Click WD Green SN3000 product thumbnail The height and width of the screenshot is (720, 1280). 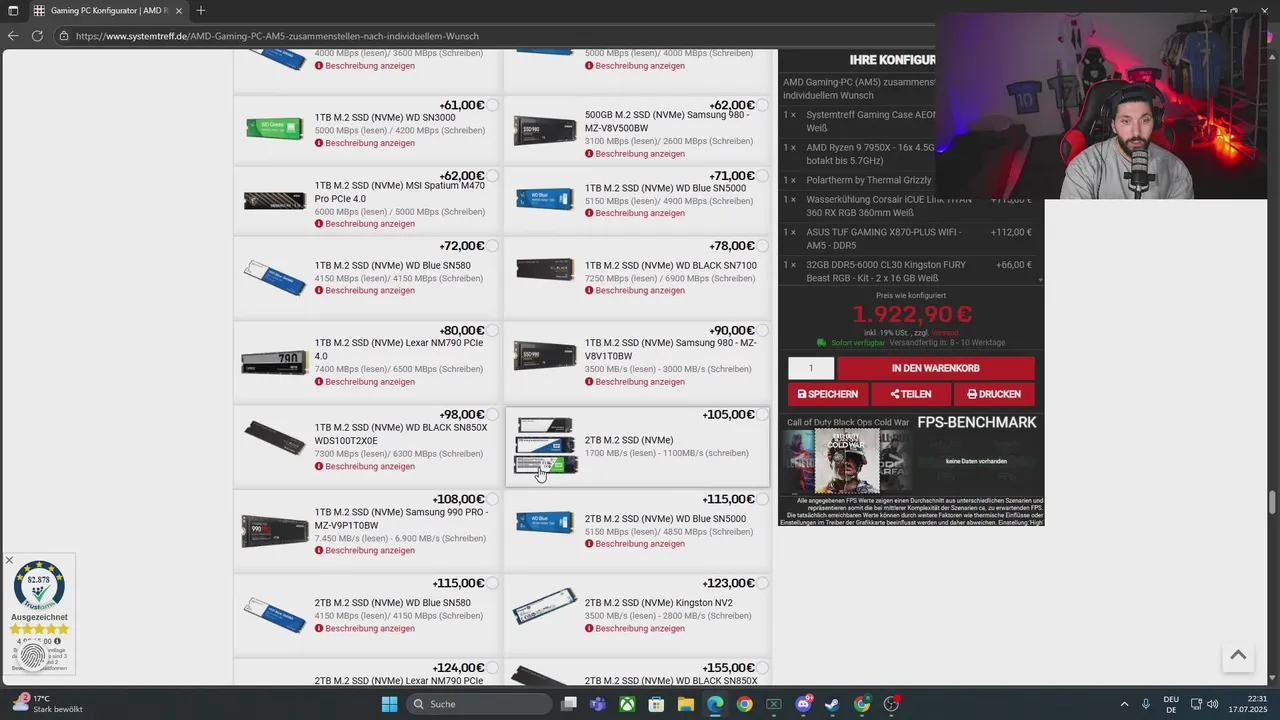click(275, 128)
